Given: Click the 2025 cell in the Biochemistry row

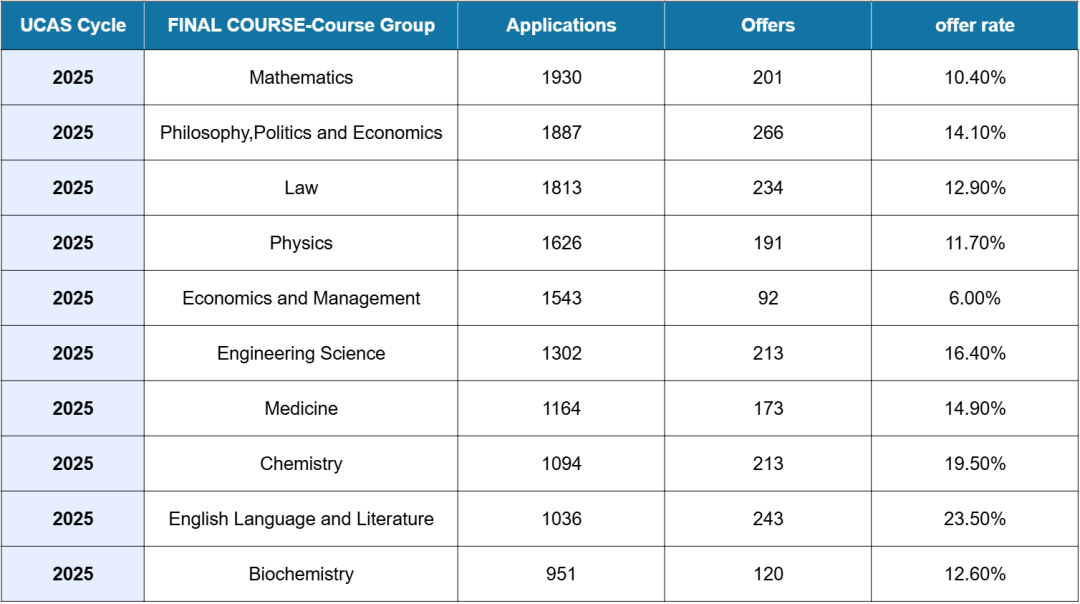Looking at the screenshot, I should click(x=73, y=574).
